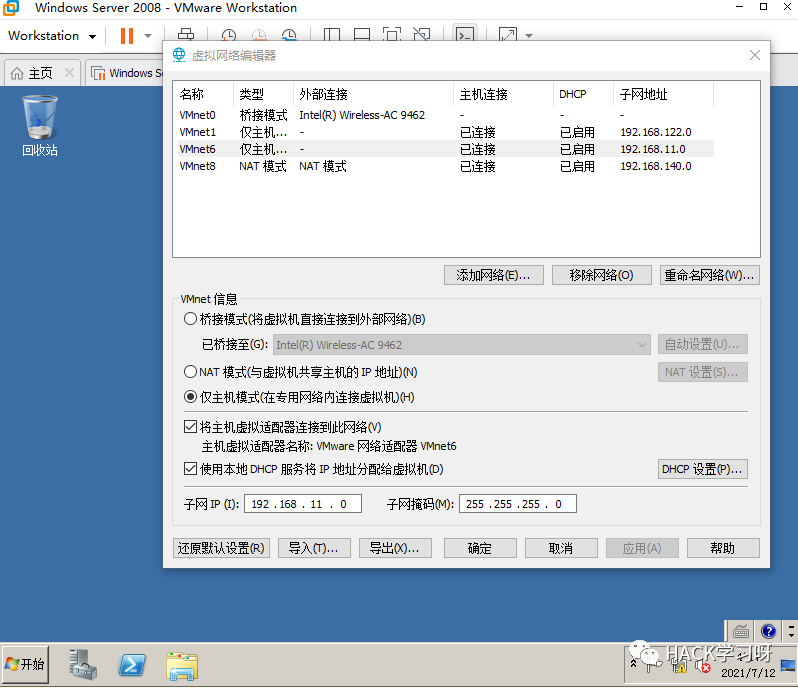Image resolution: width=798 pixels, height=688 pixels.
Task: Select the VMnet1 network row
Action: (446, 132)
